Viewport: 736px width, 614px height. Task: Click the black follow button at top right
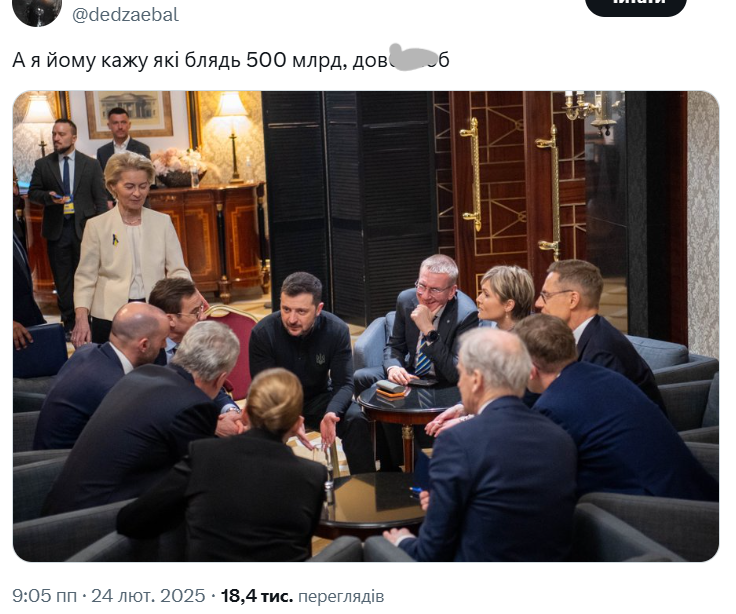pos(636,6)
